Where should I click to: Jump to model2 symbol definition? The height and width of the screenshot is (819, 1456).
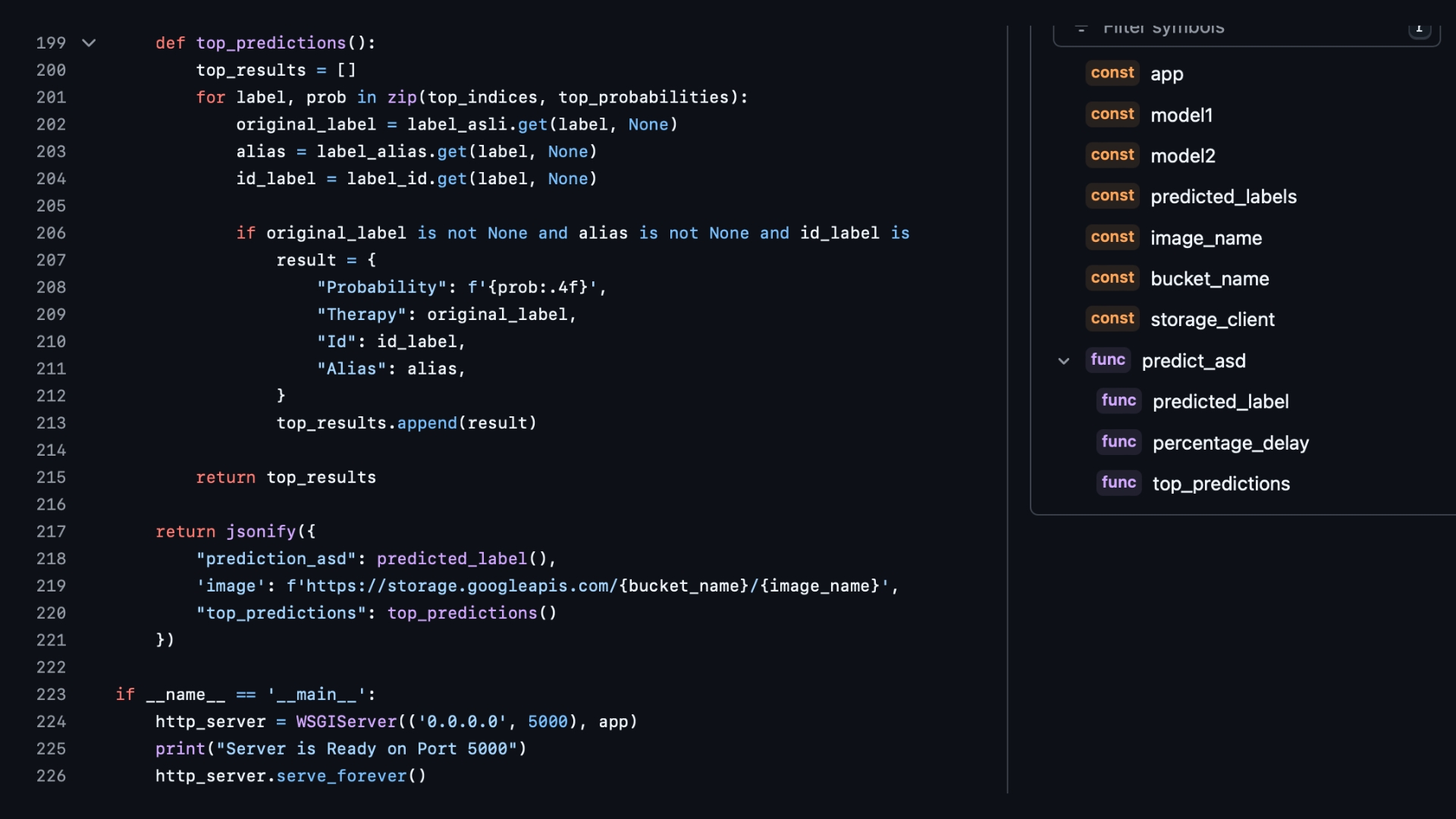point(1182,156)
